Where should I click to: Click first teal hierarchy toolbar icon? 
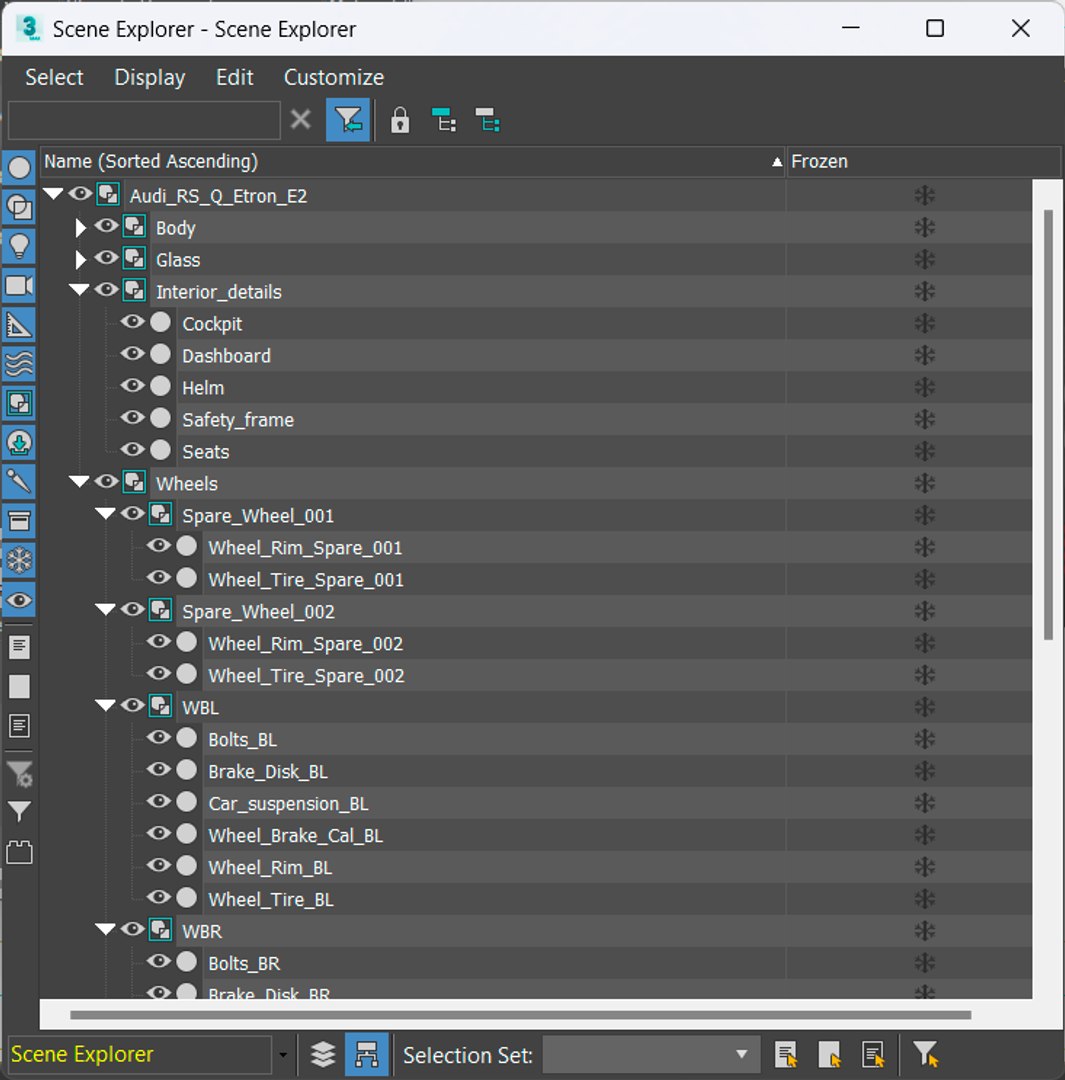(444, 120)
